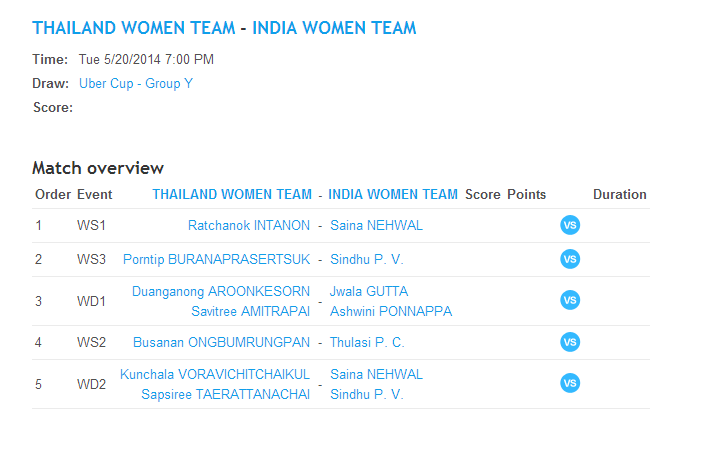Click the VS icon for WS2 match
Viewport: 704px width, 458px height.
pyautogui.click(x=570, y=342)
